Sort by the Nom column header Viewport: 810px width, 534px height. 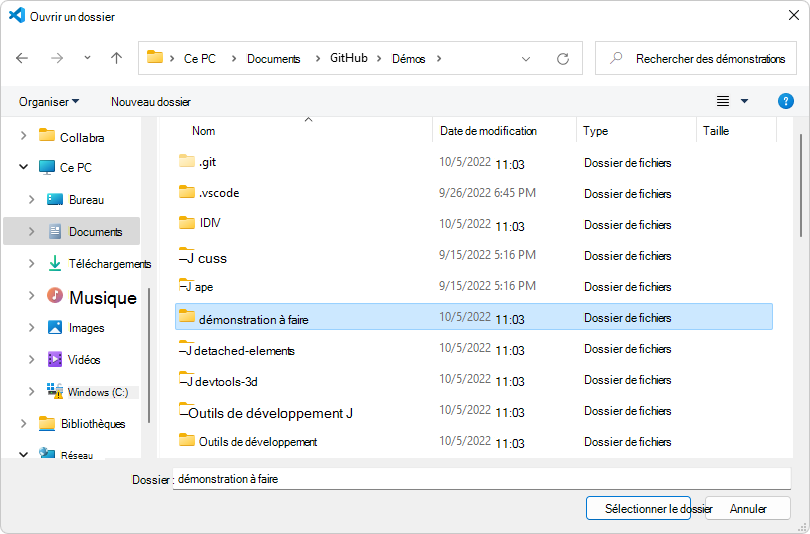[204, 131]
